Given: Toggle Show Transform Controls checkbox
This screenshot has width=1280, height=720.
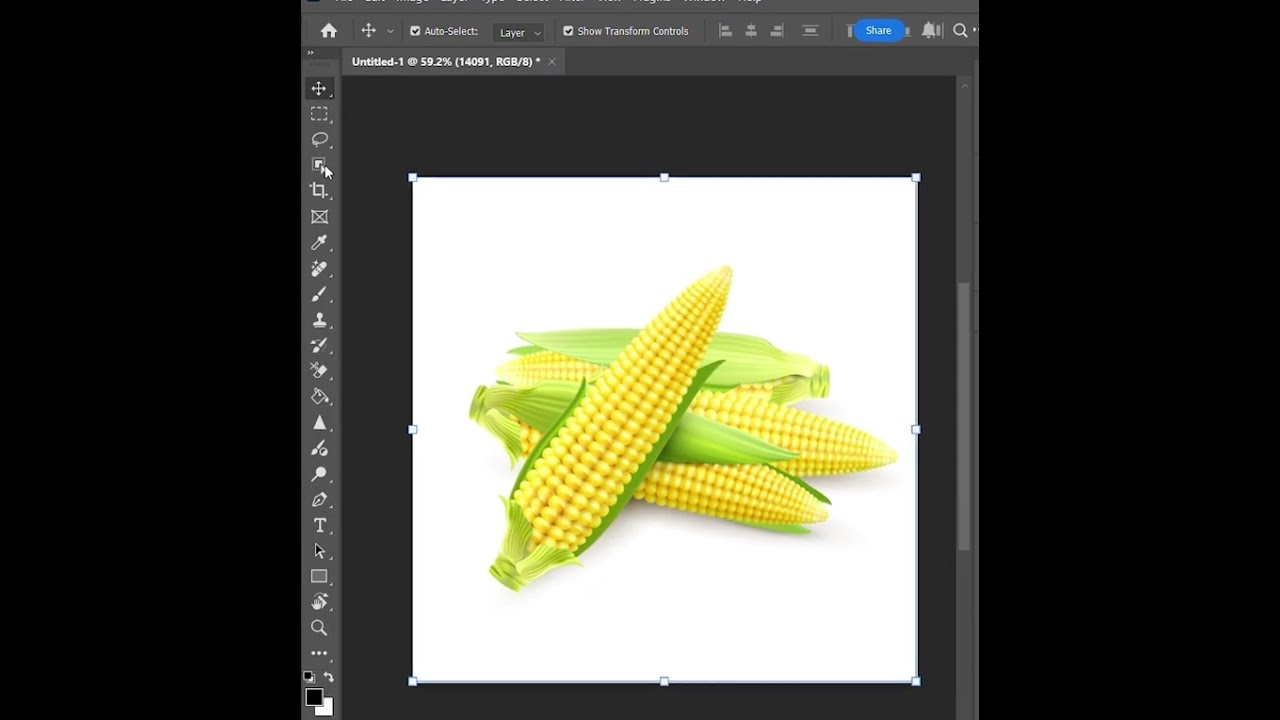Looking at the screenshot, I should (x=568, y=31).
